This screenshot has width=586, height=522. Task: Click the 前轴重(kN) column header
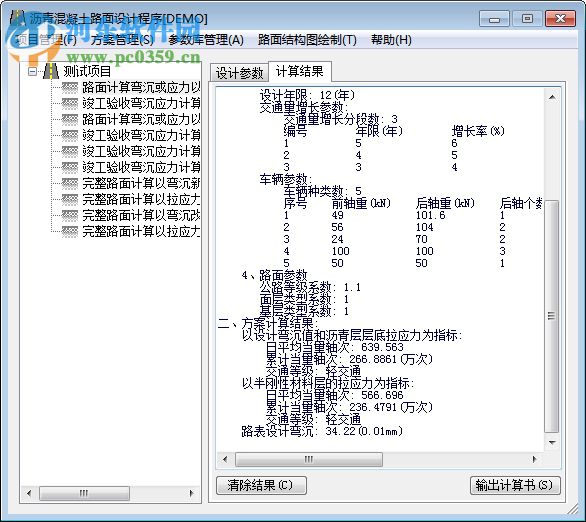point(361,203)
